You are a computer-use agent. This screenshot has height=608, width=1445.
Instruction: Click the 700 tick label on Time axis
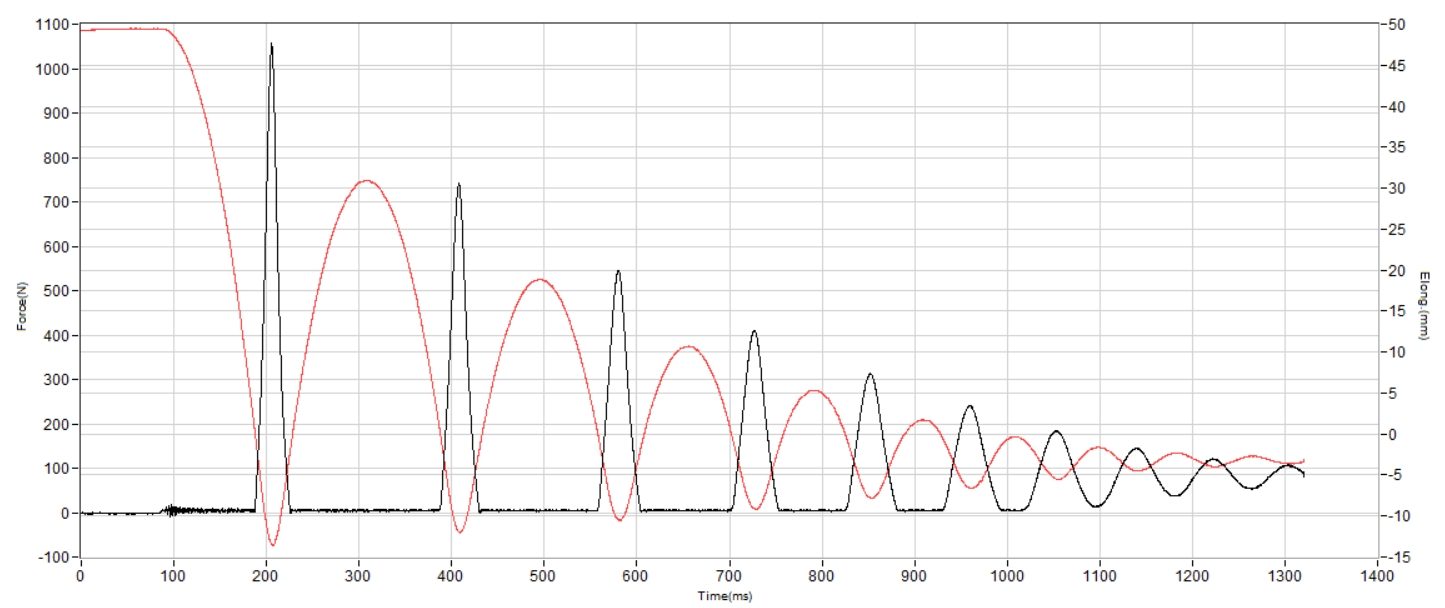729,576
